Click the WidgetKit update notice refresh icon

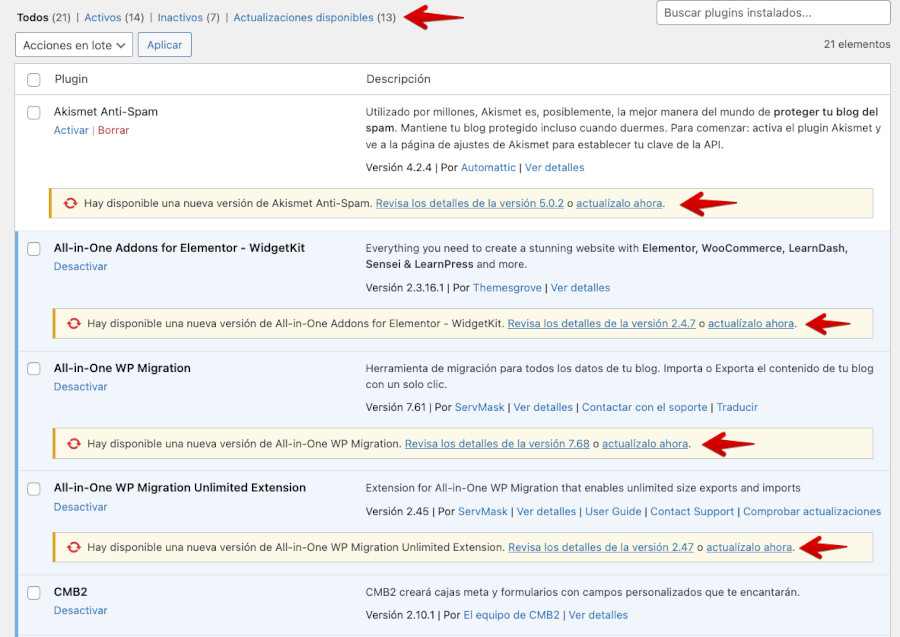[x=73, y=324]
